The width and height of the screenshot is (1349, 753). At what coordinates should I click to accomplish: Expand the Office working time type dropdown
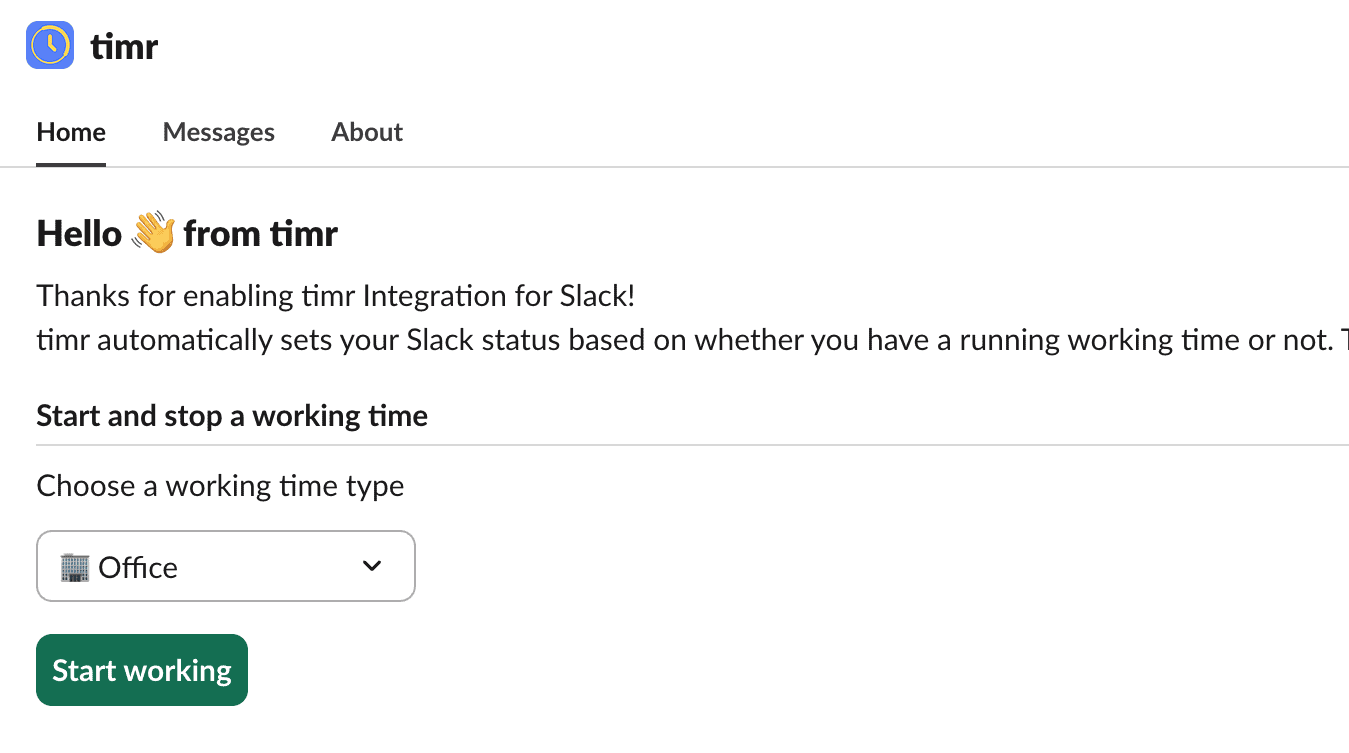coord(226,566)
